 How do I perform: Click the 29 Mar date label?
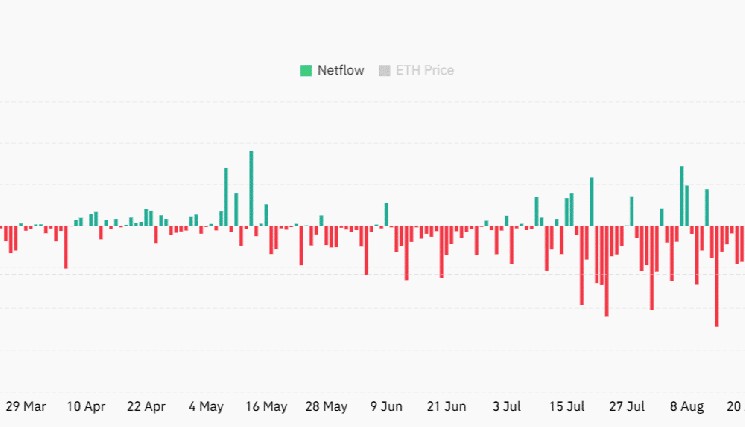click(x=26, y=407)
